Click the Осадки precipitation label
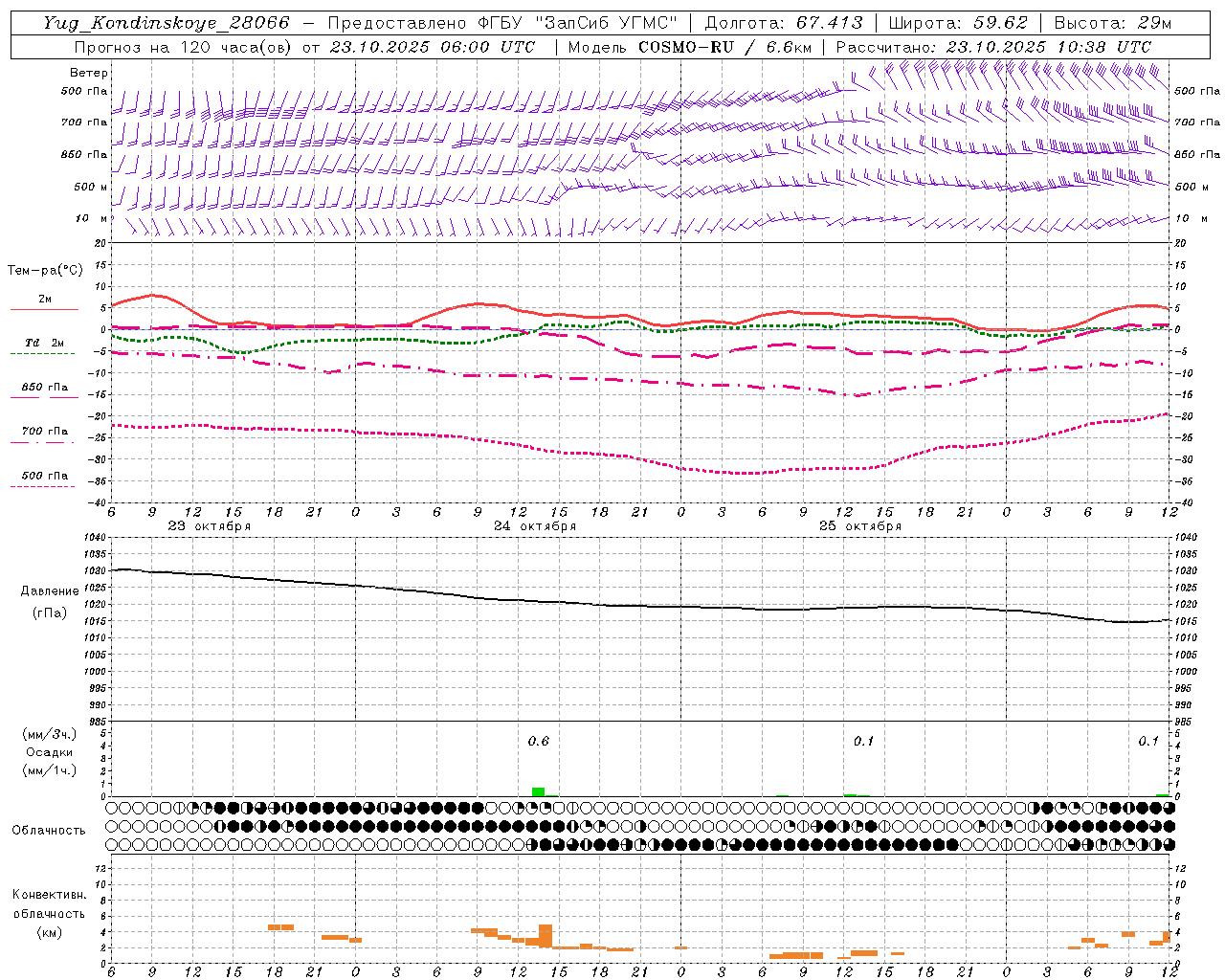Screen dimensions: 1225x980 49,752
